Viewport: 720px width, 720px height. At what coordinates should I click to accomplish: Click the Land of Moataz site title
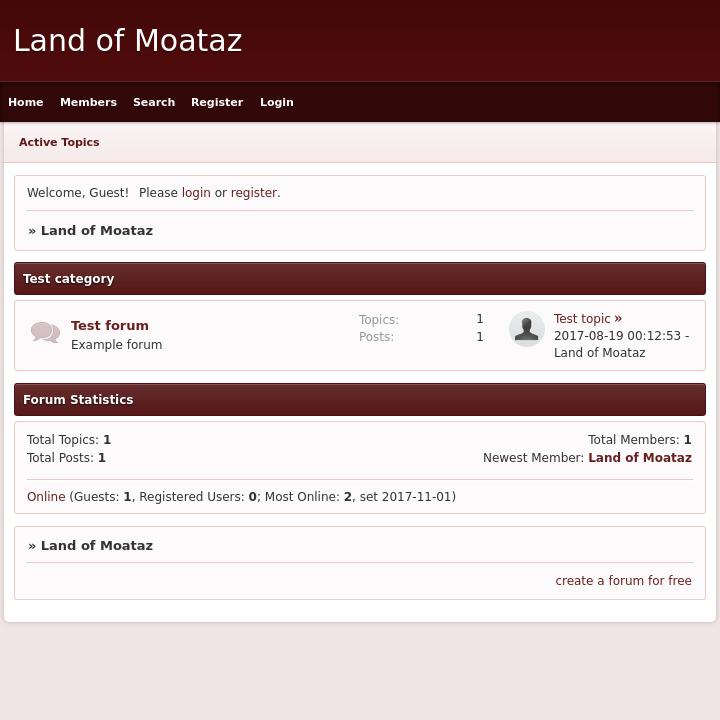(128, 41)
